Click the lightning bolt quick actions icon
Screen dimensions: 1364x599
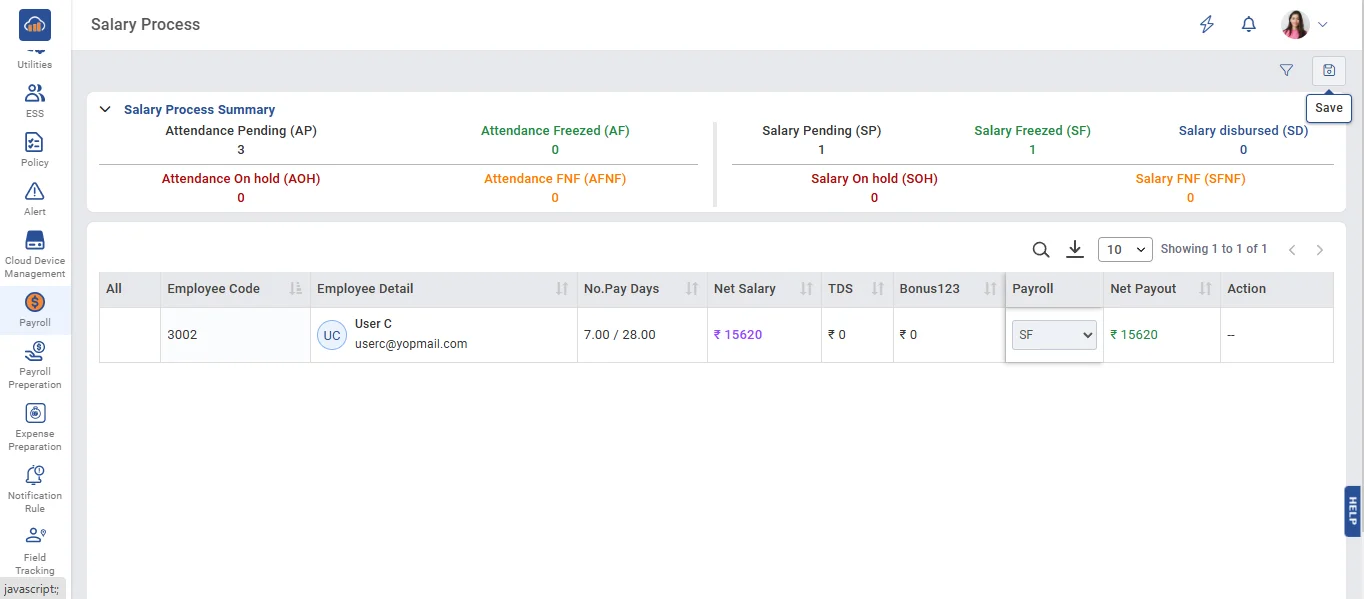click(x=1207, y=25)
